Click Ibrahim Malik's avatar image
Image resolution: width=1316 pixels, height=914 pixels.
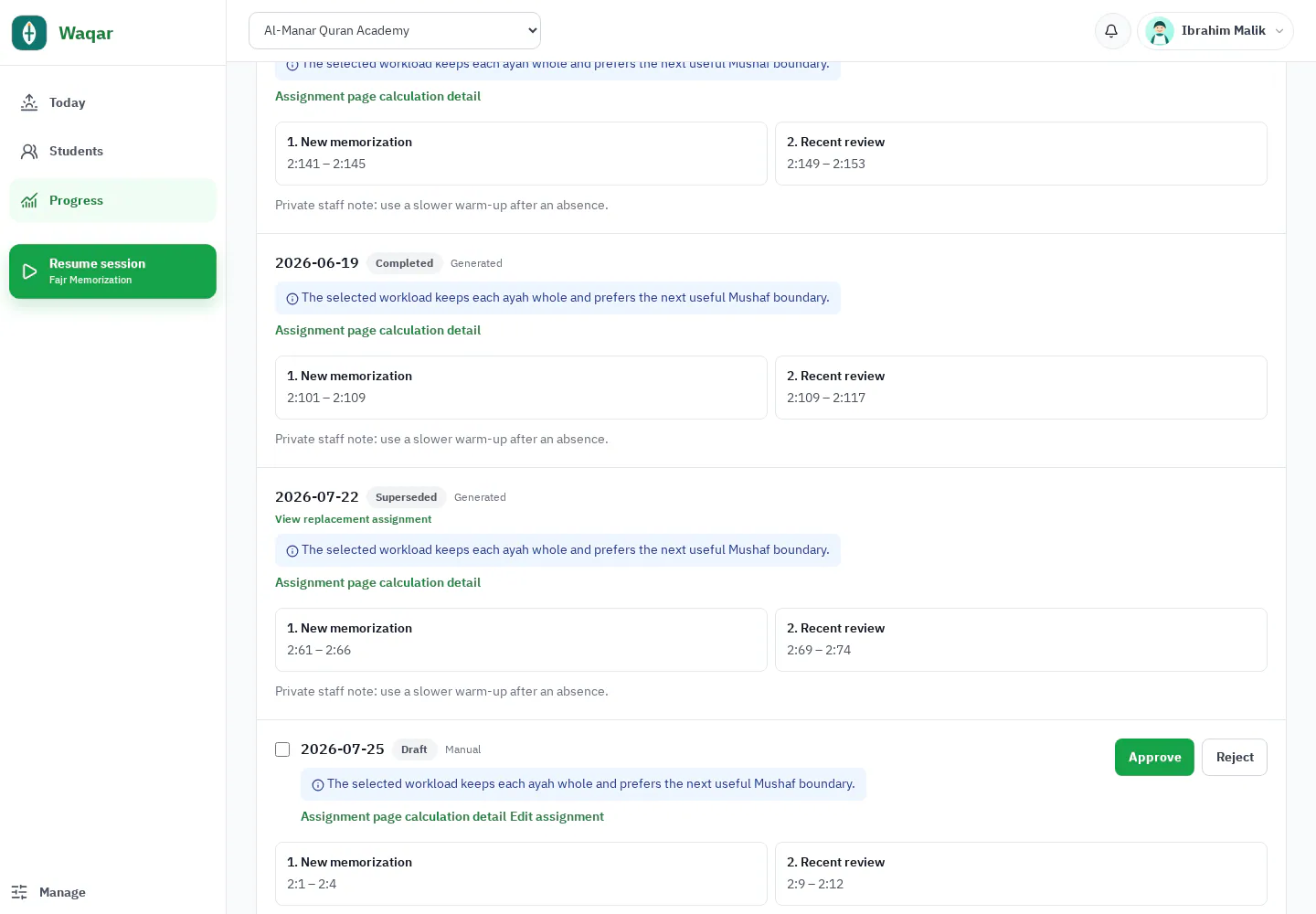pos(1160,30)
